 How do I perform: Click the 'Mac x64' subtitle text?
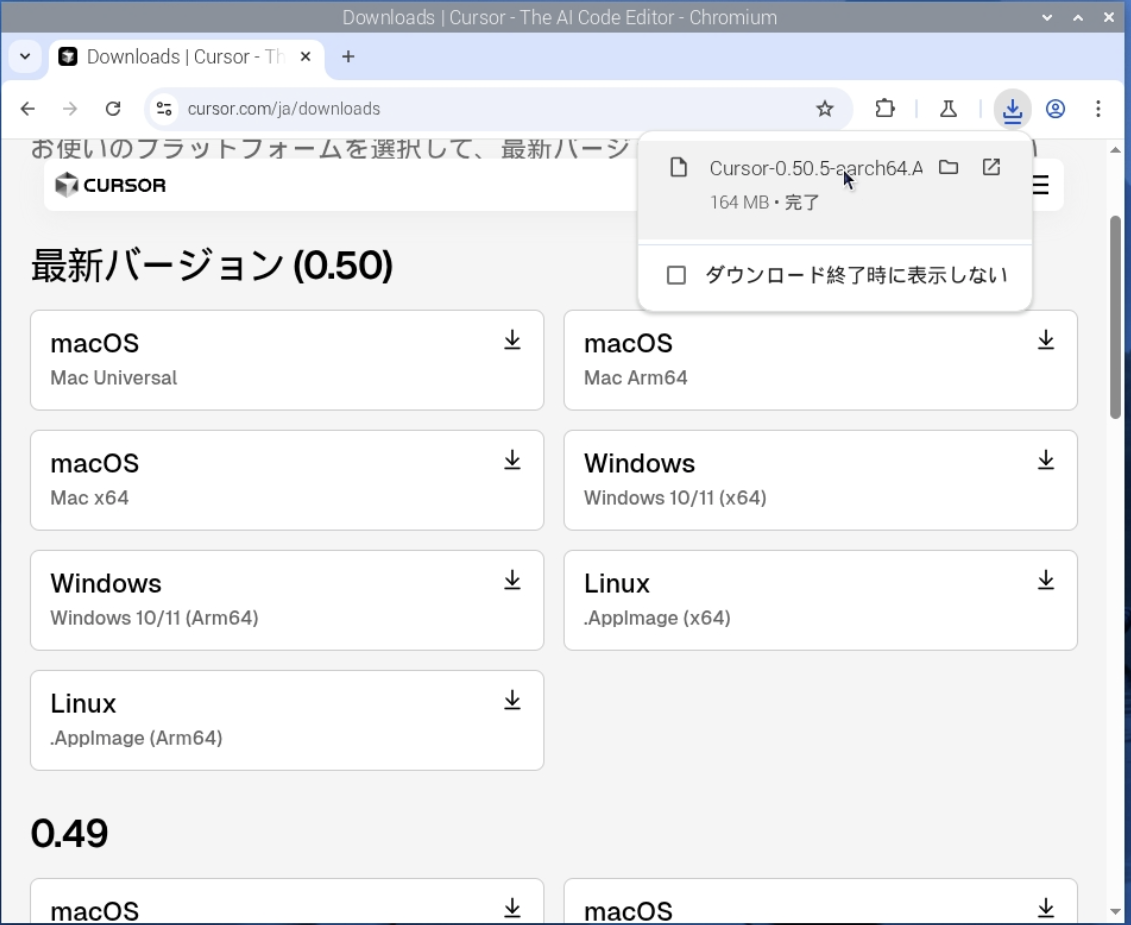point(89,498)
